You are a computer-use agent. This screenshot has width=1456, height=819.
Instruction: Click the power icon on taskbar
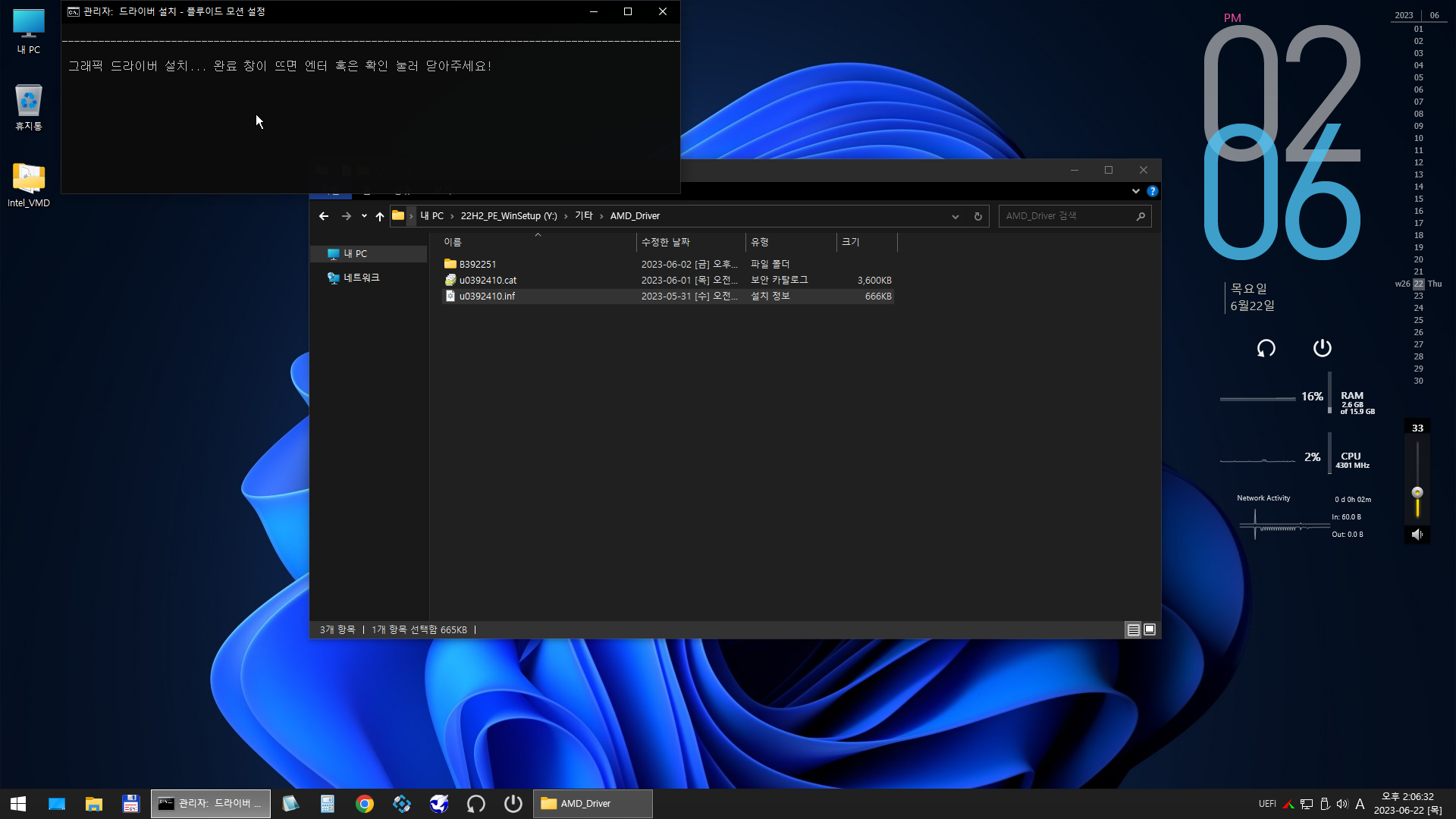click(513, 804)
